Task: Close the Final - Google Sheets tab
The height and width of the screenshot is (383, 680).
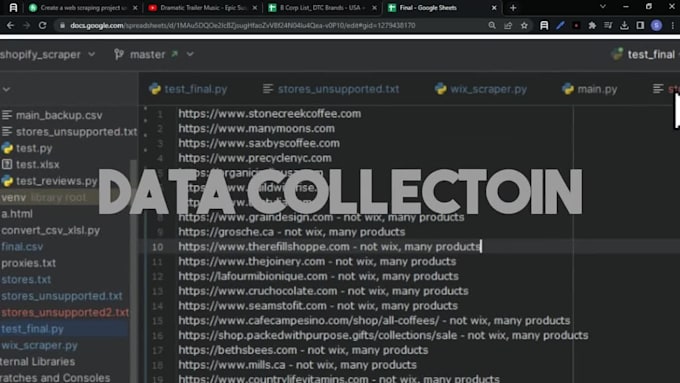Action: coord(494,8)
